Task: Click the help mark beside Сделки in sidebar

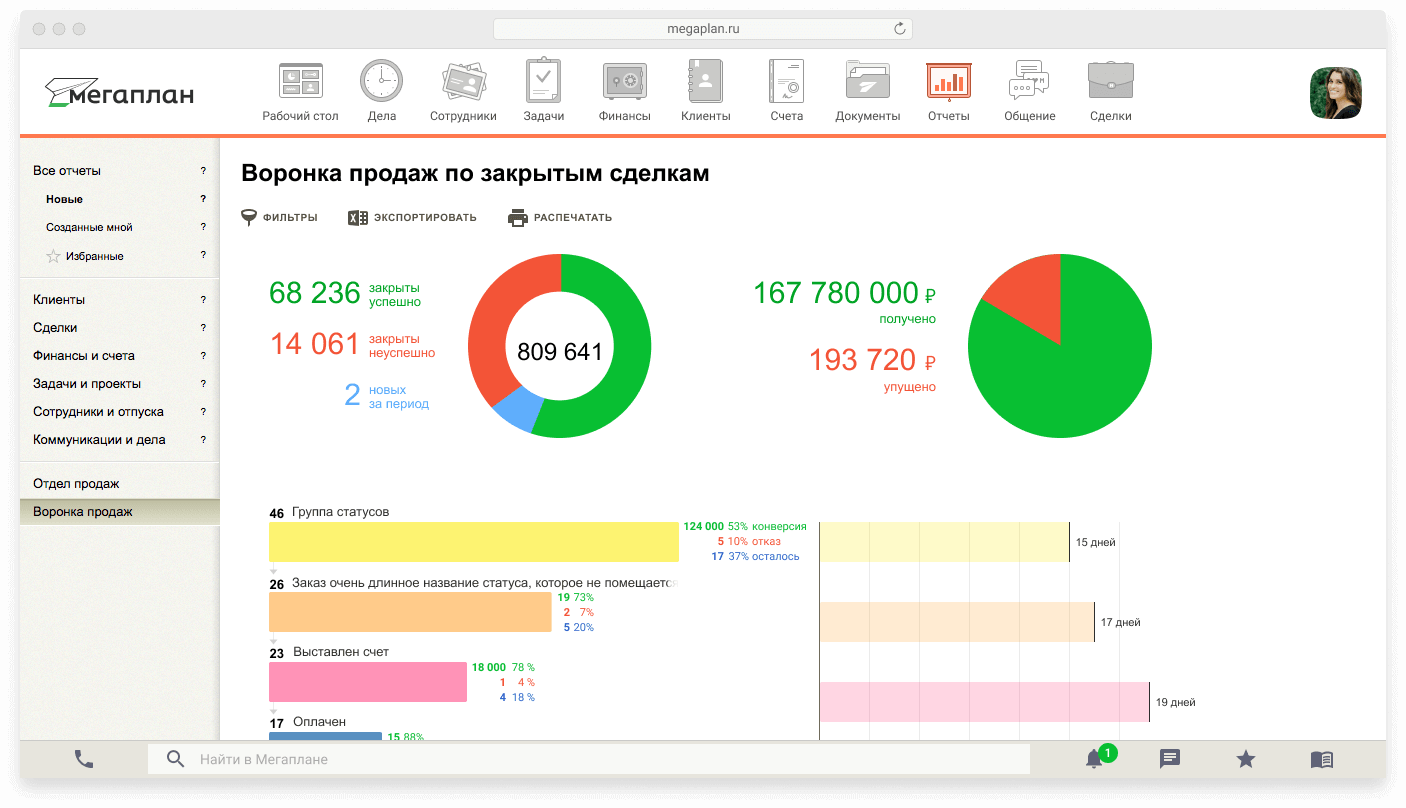Action: [x=203, y=328]
